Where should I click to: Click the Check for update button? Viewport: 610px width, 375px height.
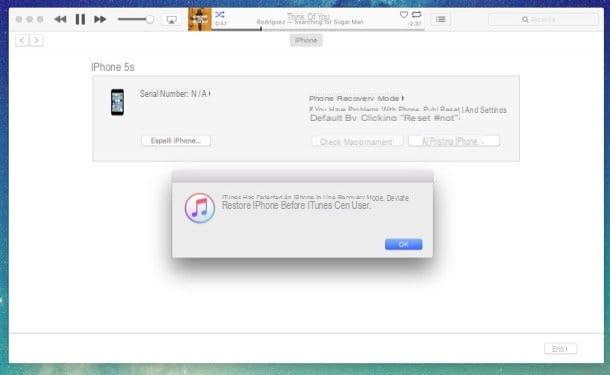[357, 141]
